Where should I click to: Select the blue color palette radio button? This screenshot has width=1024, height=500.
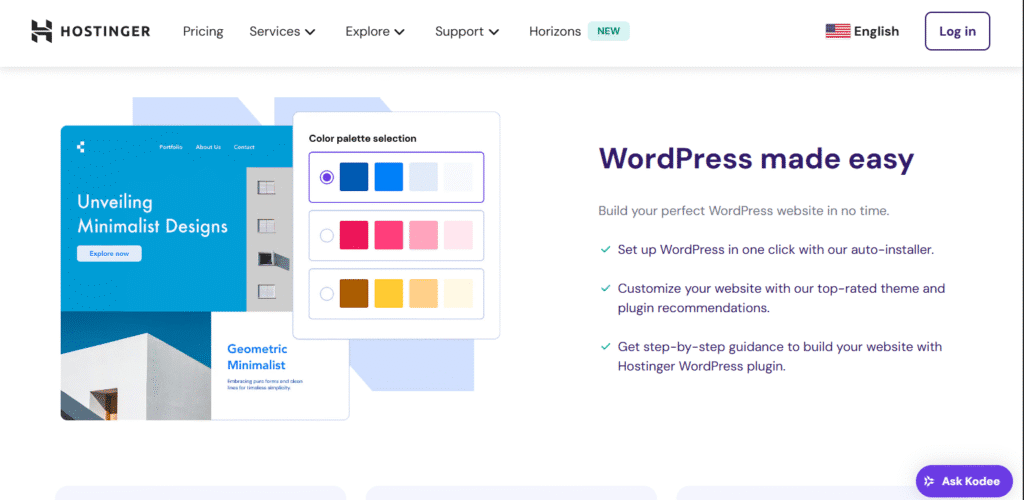coord(327,177)
